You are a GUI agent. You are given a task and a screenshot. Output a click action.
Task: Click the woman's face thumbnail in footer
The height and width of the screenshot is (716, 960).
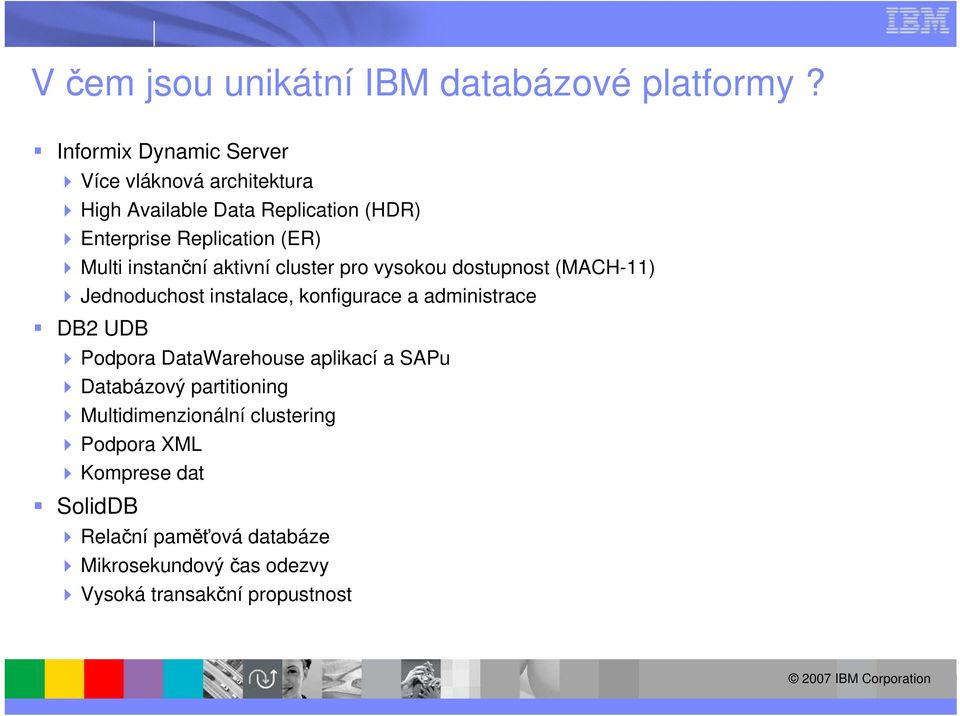302,679
